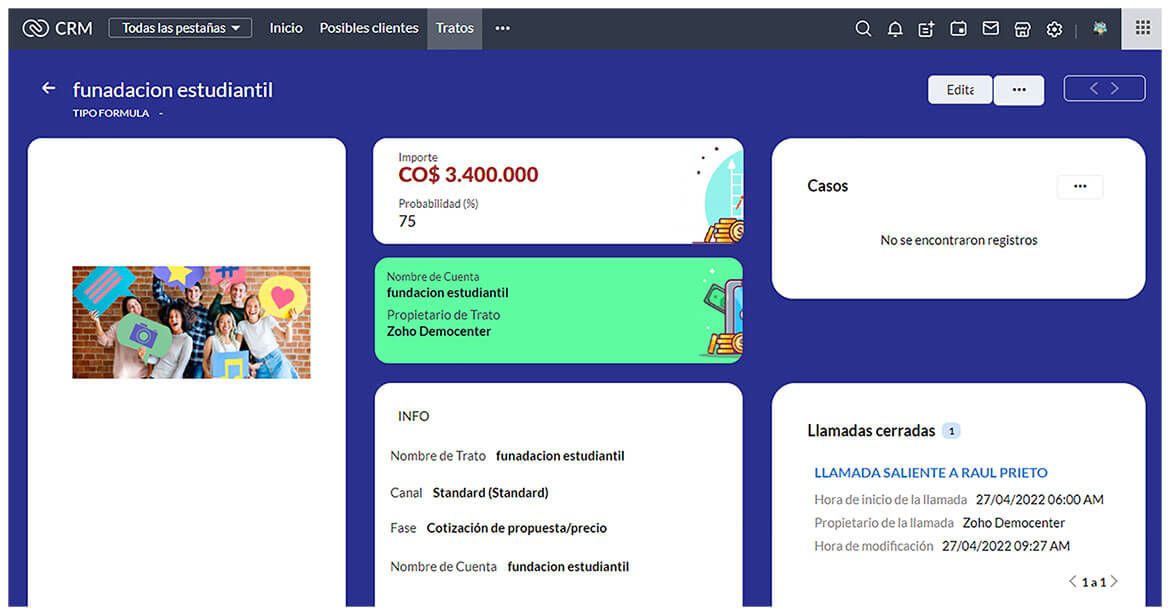Select the Tratos tab
This screenshot has height=615, width=1170.
[x=454, y=28]
